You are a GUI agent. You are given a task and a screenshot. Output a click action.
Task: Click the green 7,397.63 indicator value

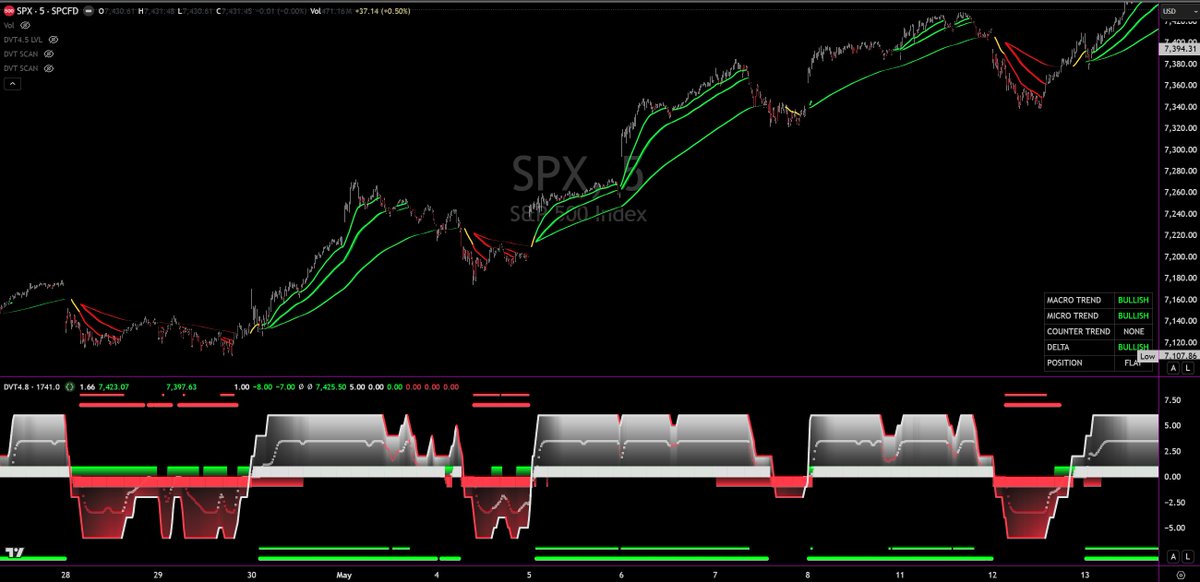(183, 387)
